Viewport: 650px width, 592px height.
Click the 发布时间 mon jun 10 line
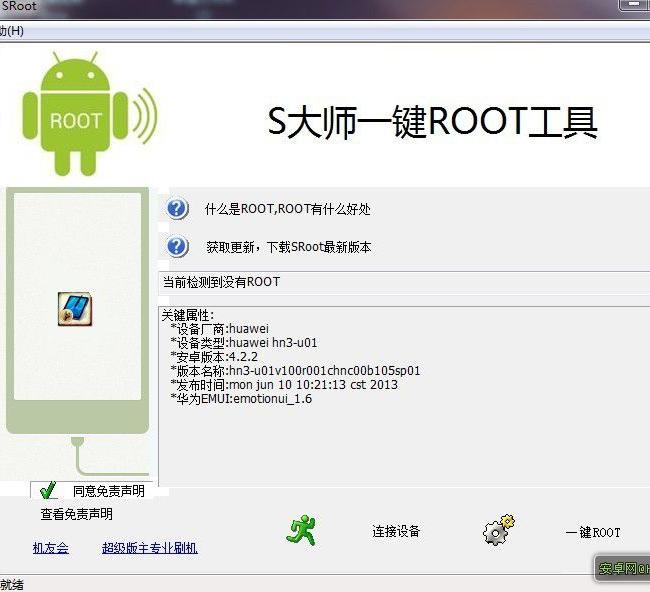tap(284, 385)
